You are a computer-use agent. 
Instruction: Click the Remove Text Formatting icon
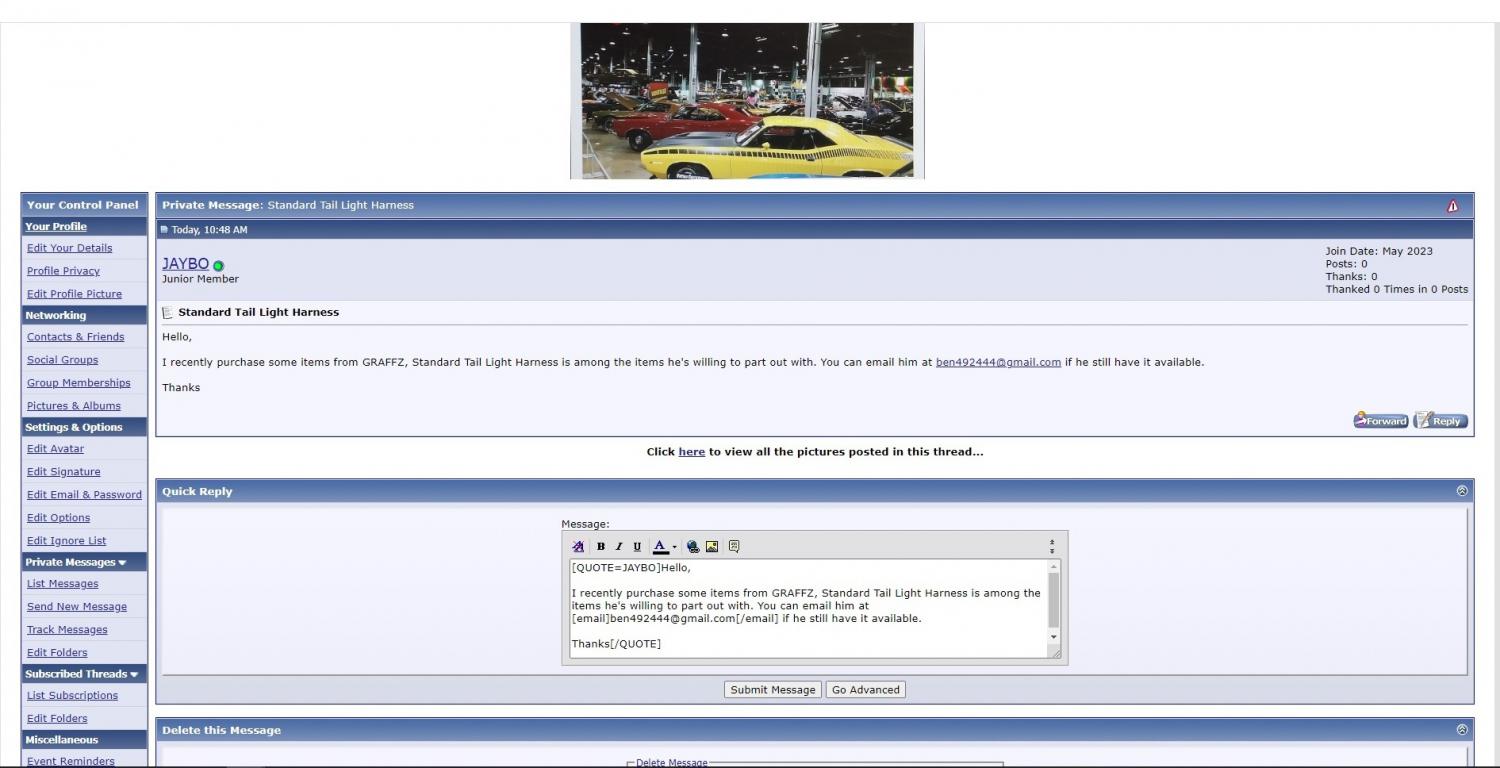578,547
